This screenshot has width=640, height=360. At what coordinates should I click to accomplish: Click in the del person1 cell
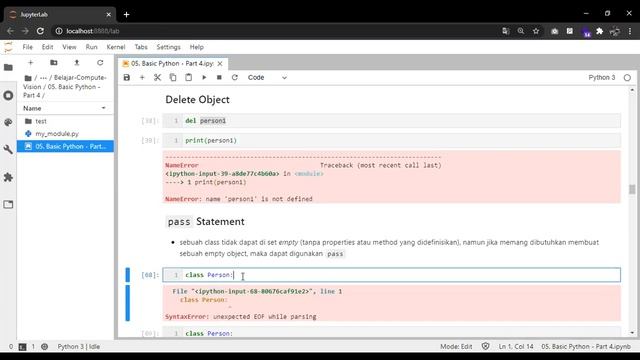(391, 121)
